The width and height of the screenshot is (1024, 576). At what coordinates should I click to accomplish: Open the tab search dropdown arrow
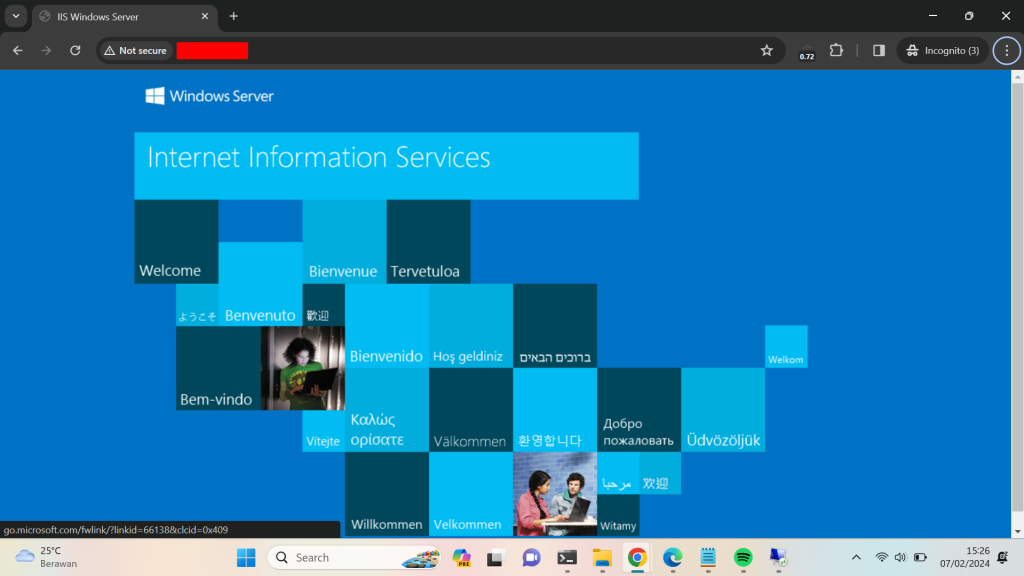[x=16, y=16]
